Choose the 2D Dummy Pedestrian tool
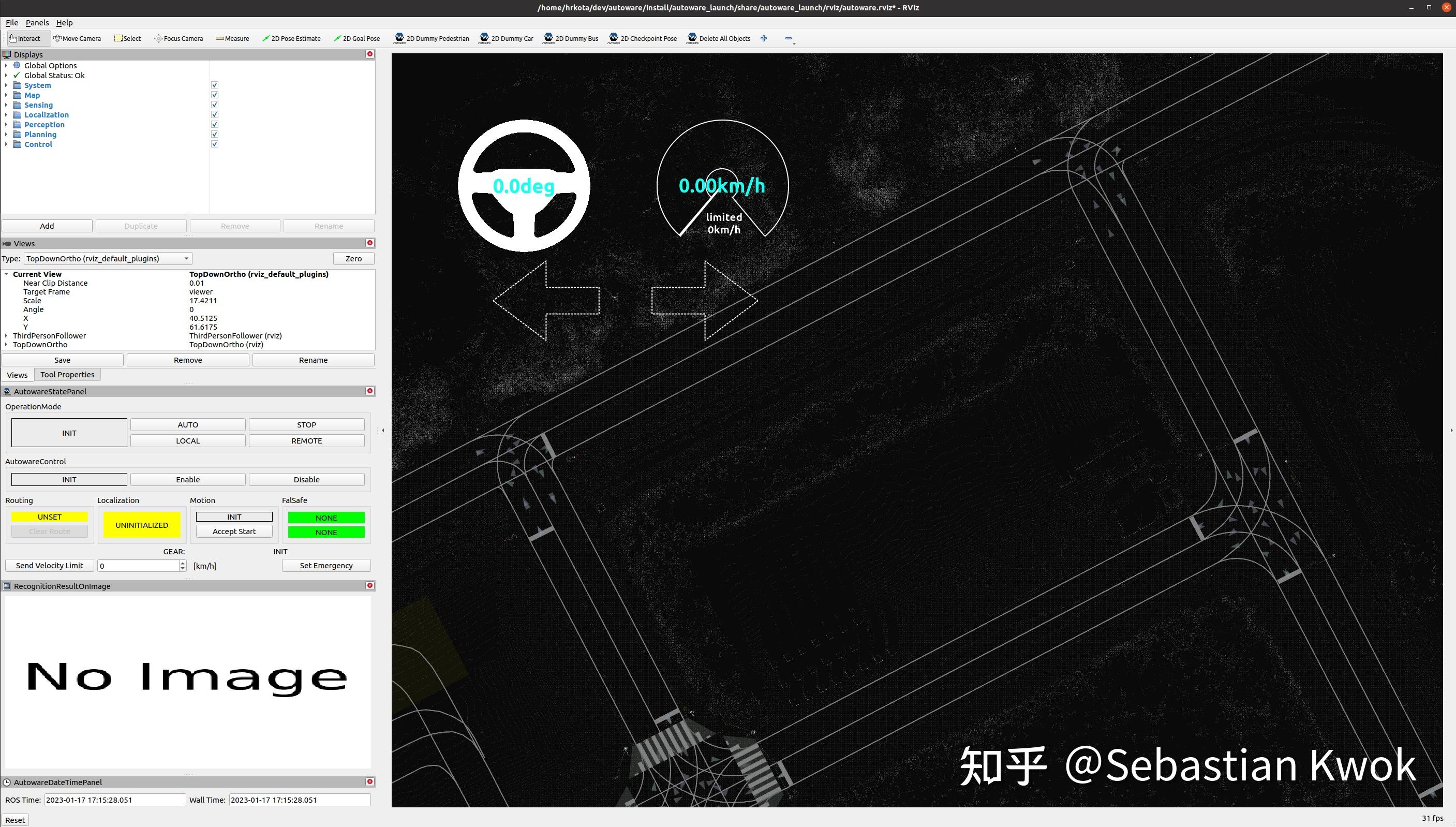This screenshot has width=1456, height=827. (x=431, y=38)
